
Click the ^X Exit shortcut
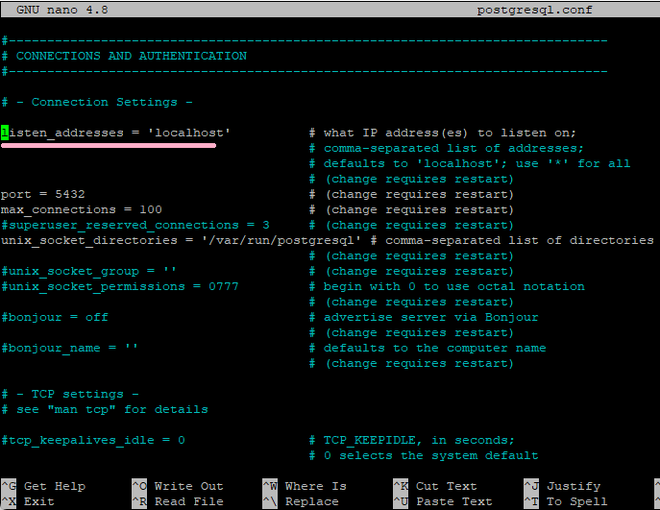point(28,502)
